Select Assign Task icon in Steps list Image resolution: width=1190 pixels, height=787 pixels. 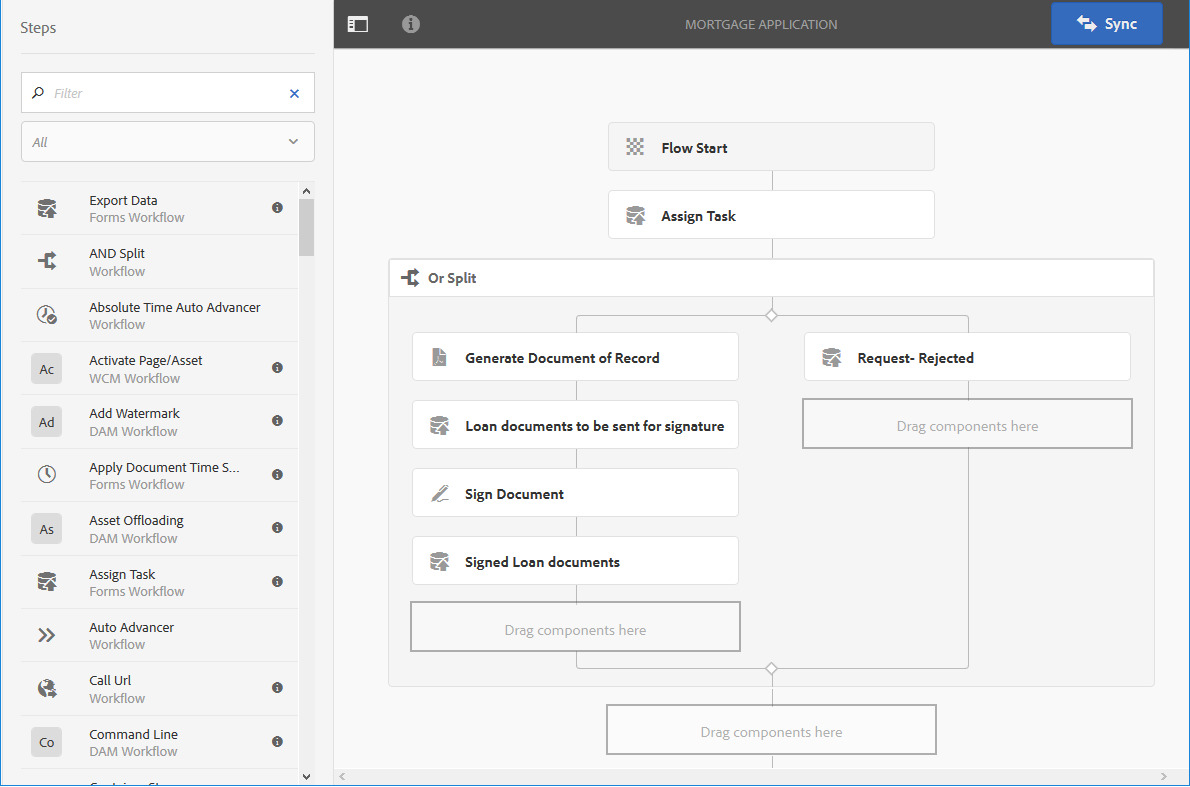(x=47, y=582)
